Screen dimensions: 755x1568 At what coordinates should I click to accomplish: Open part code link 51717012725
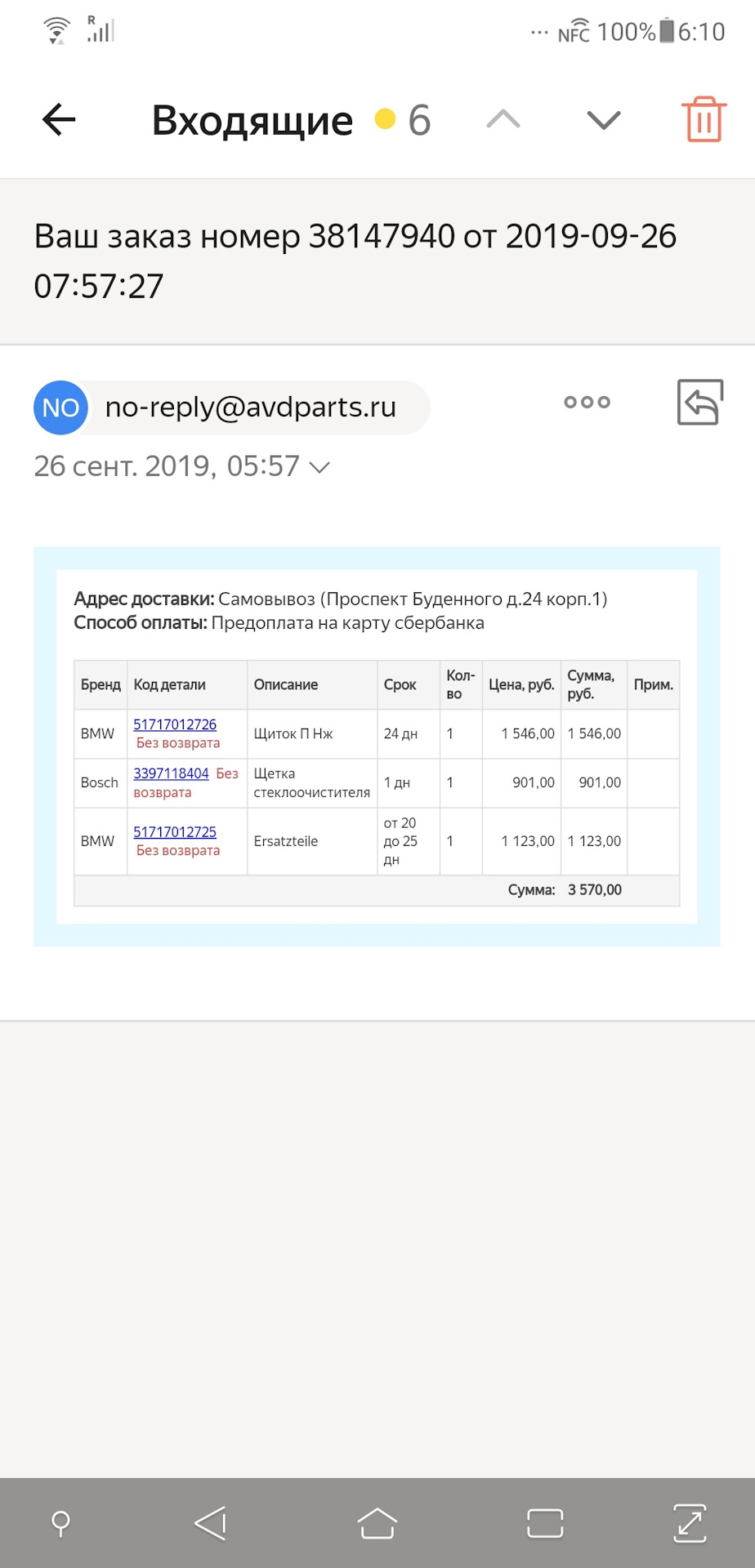pyautogui.click(x=175, y=831)
